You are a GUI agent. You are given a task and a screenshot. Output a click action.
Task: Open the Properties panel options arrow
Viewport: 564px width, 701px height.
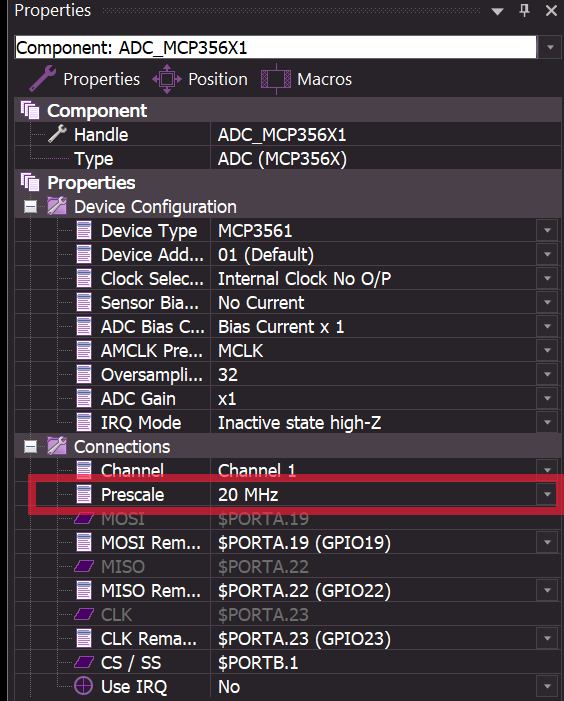tap(497, 11)
